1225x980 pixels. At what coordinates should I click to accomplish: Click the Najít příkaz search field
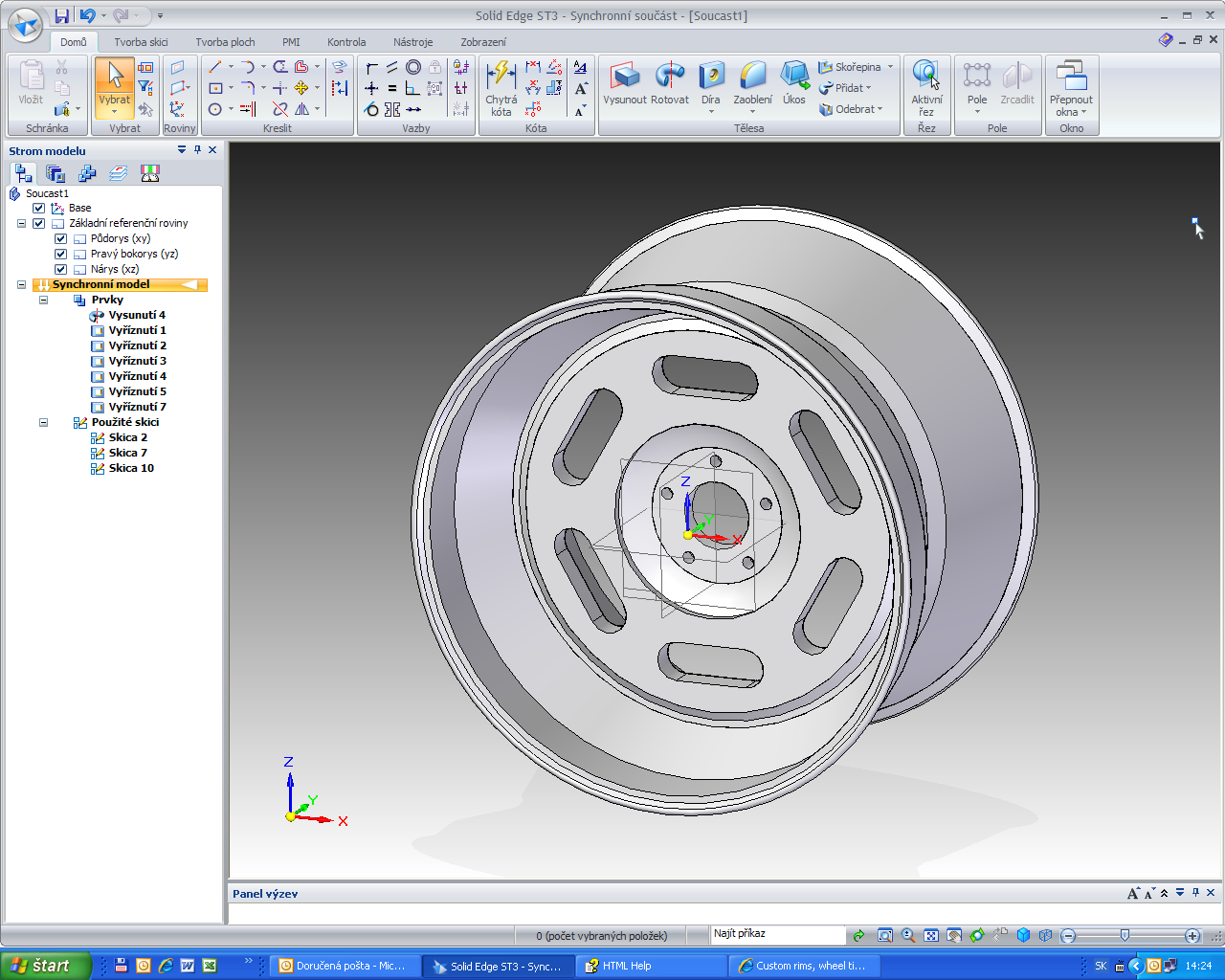(777, 934)
